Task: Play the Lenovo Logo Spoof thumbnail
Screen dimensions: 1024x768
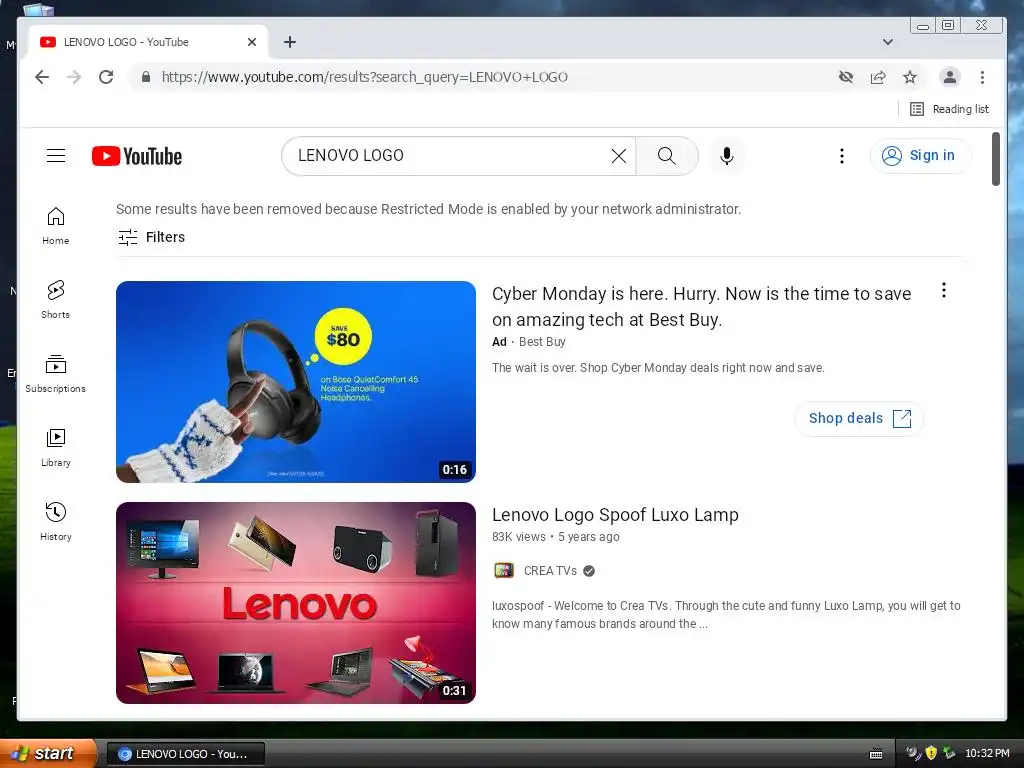Action: (296, 603)
